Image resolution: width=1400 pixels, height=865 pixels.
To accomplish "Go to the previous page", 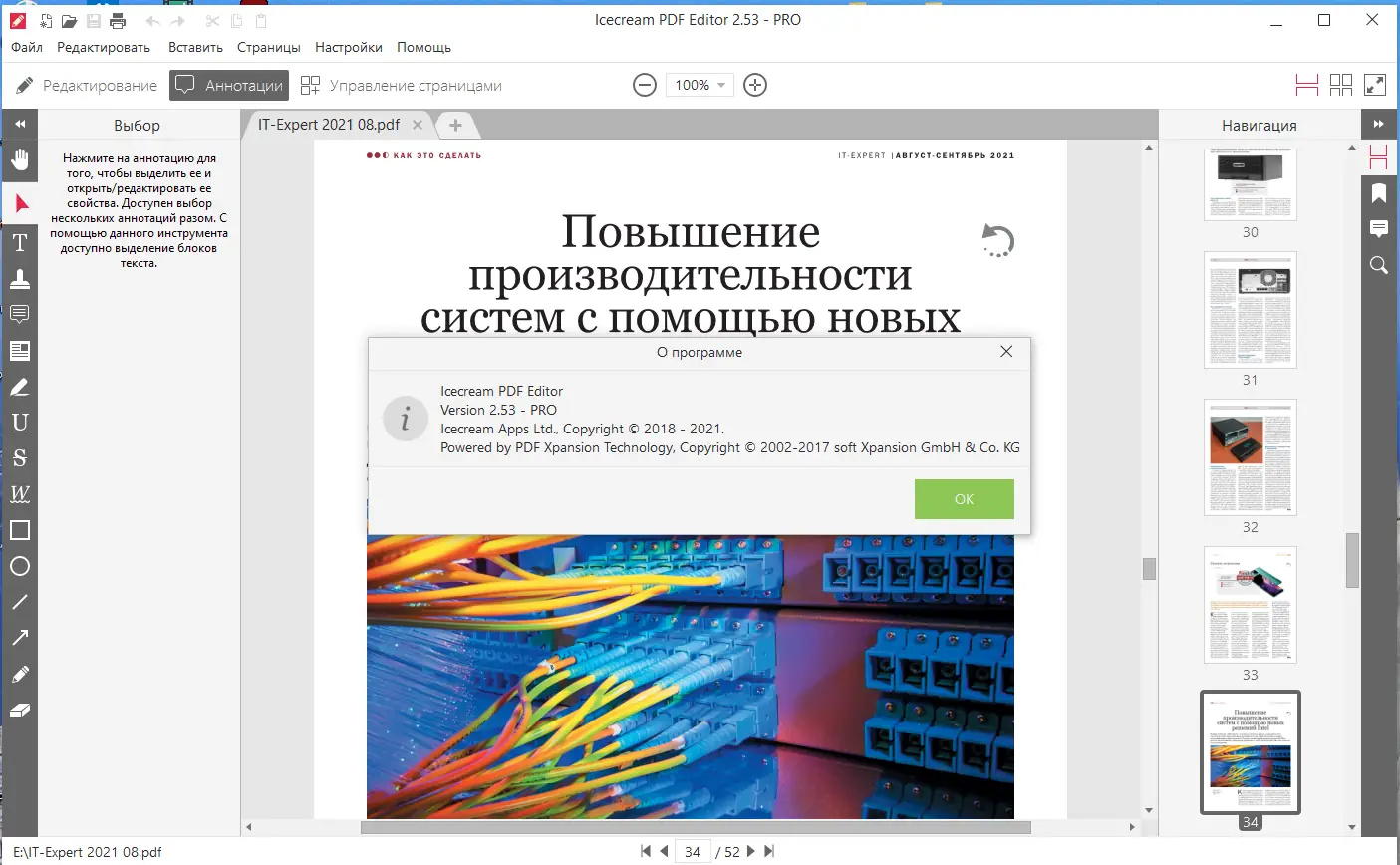I will 664,851.
